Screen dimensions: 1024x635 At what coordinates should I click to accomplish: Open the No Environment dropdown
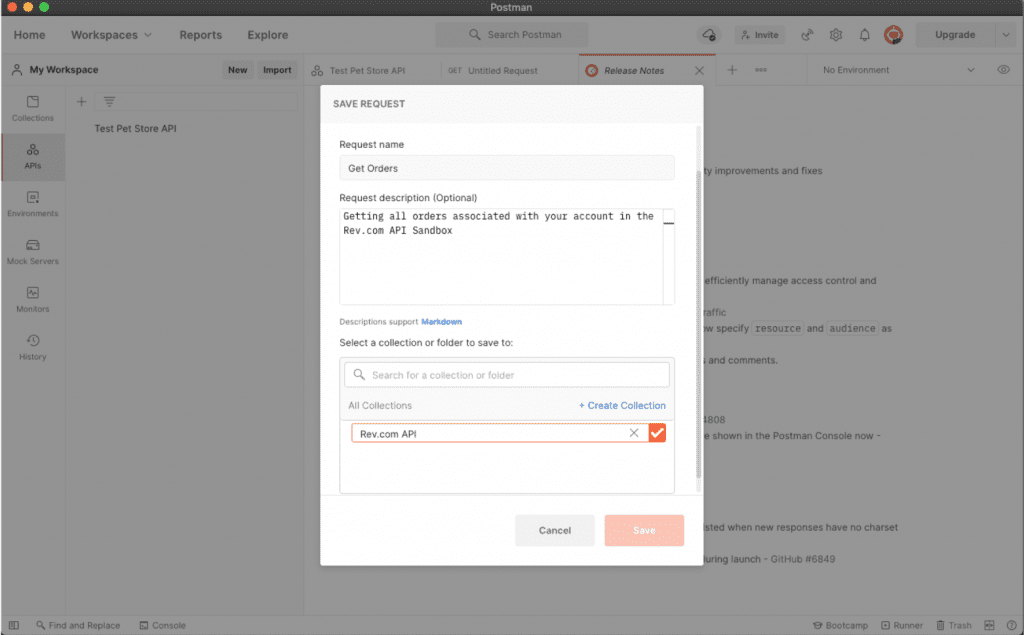click(x=899, y=70)
